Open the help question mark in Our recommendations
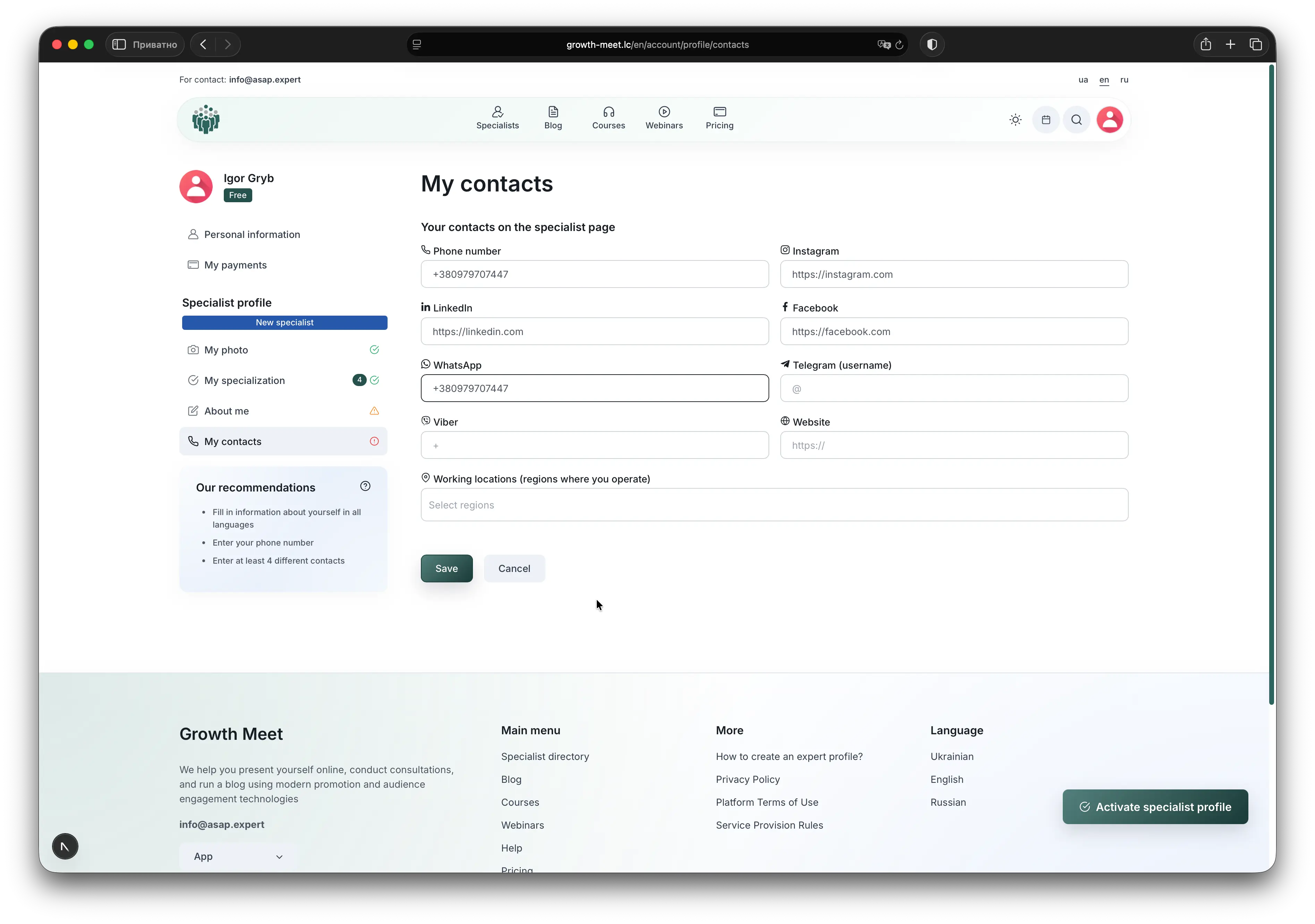The width and height of the screenshot is (1315, 924). click(365, 486)
